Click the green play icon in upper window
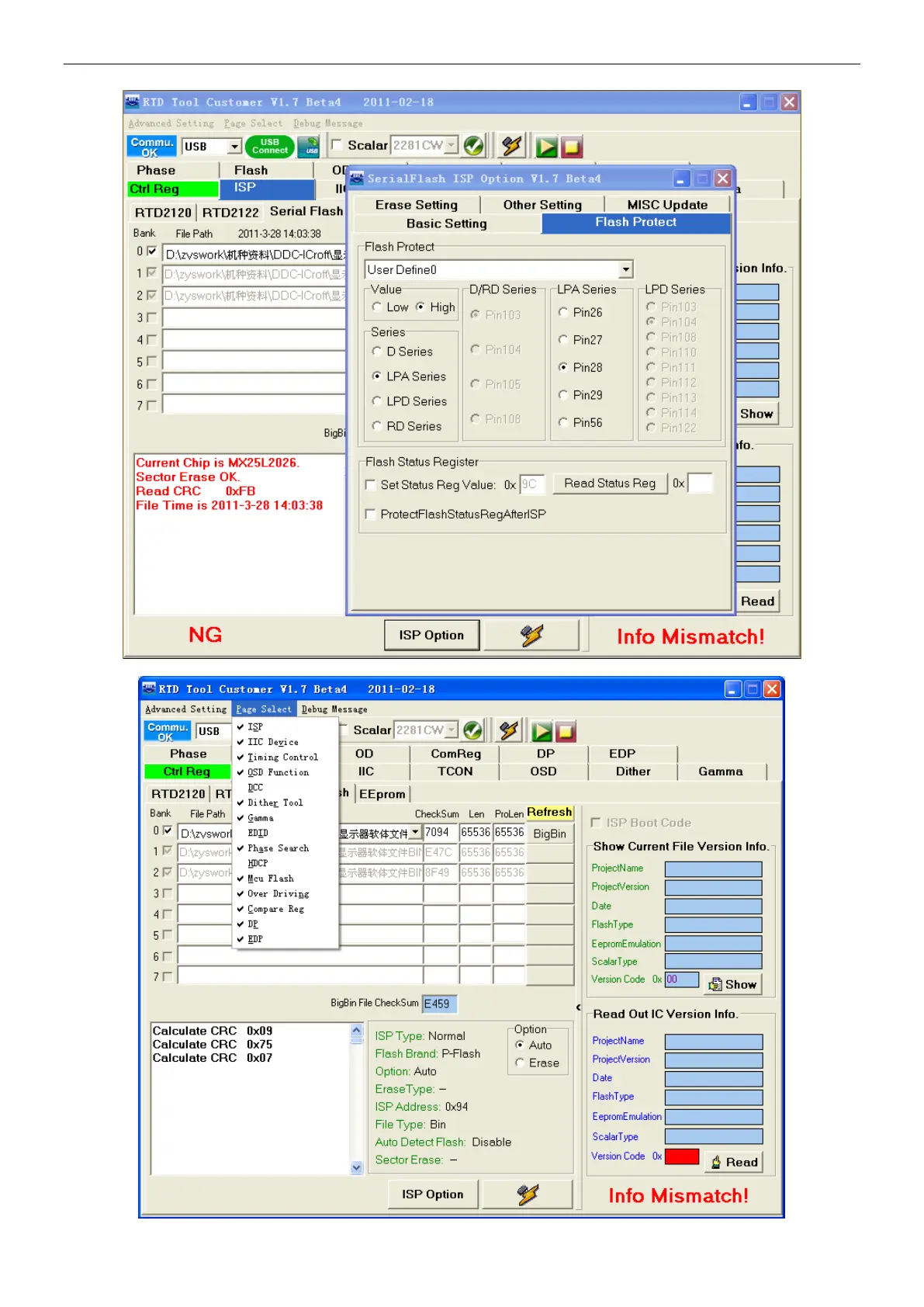This screenshot has width=924, height=1307. point(546,146)
